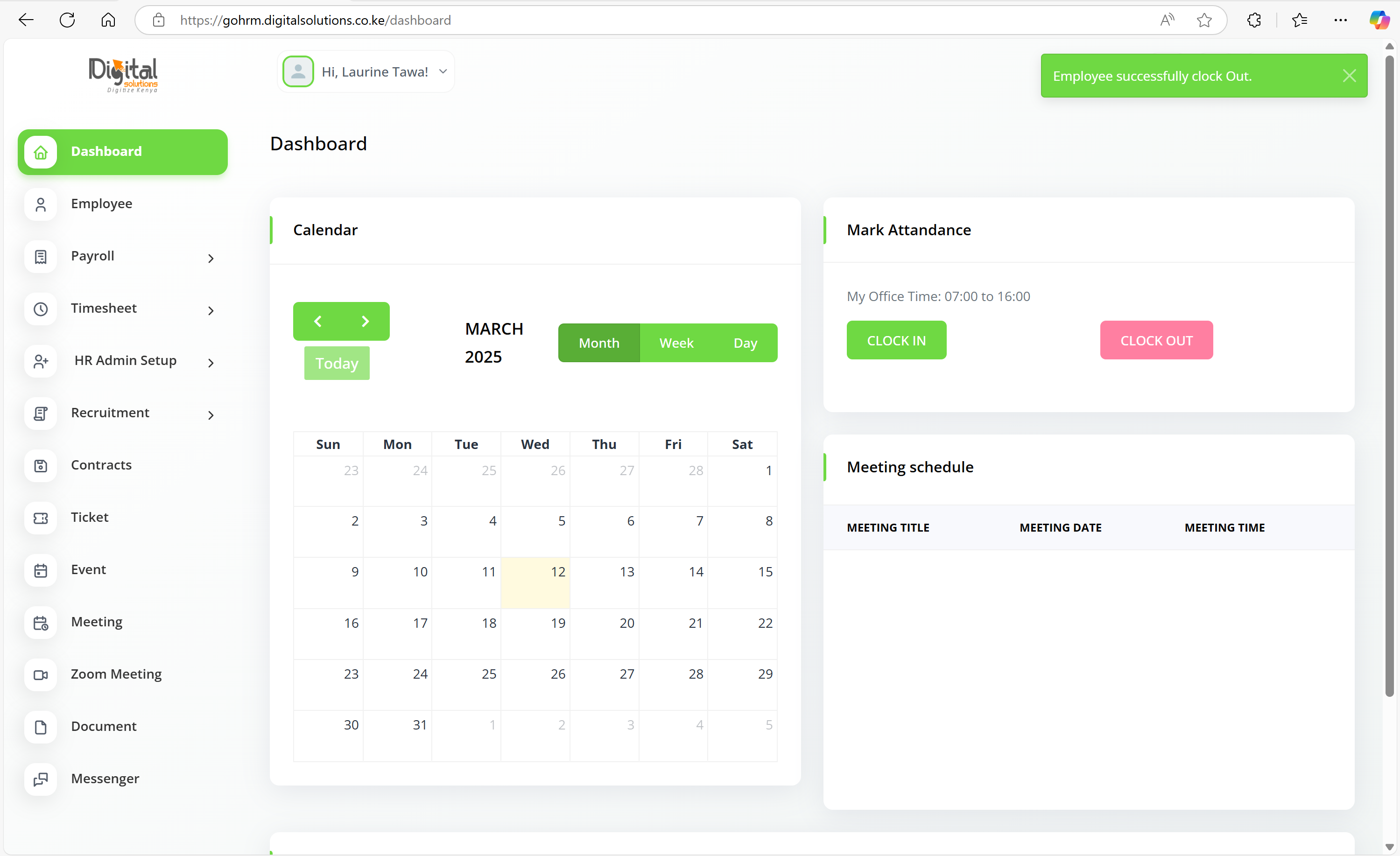The height and width of the screenshot is (856, 1400).
Task: Open the Messenger menu label
Action: (x=105, y=779)
